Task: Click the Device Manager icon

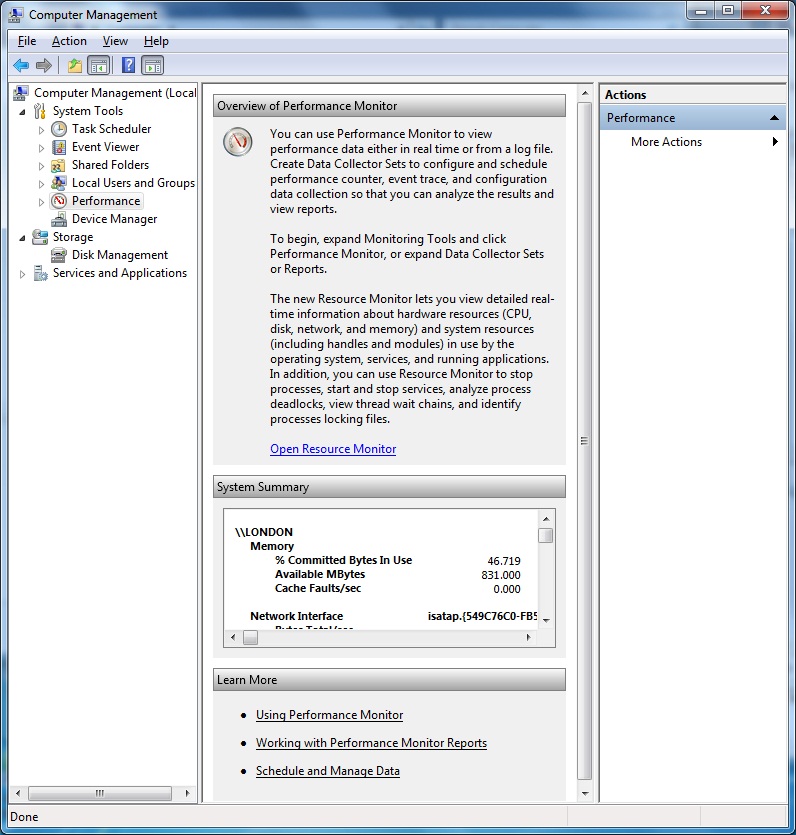Action: pyautogui.click(x=59, y=219)
